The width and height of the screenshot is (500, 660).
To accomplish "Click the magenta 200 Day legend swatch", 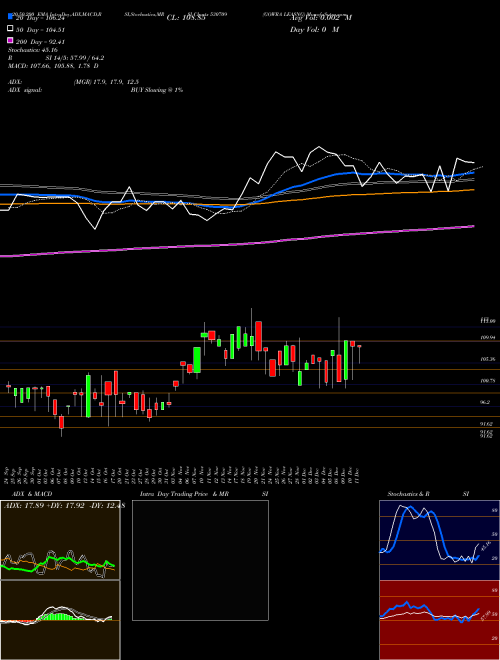I will tap(10, 41).
